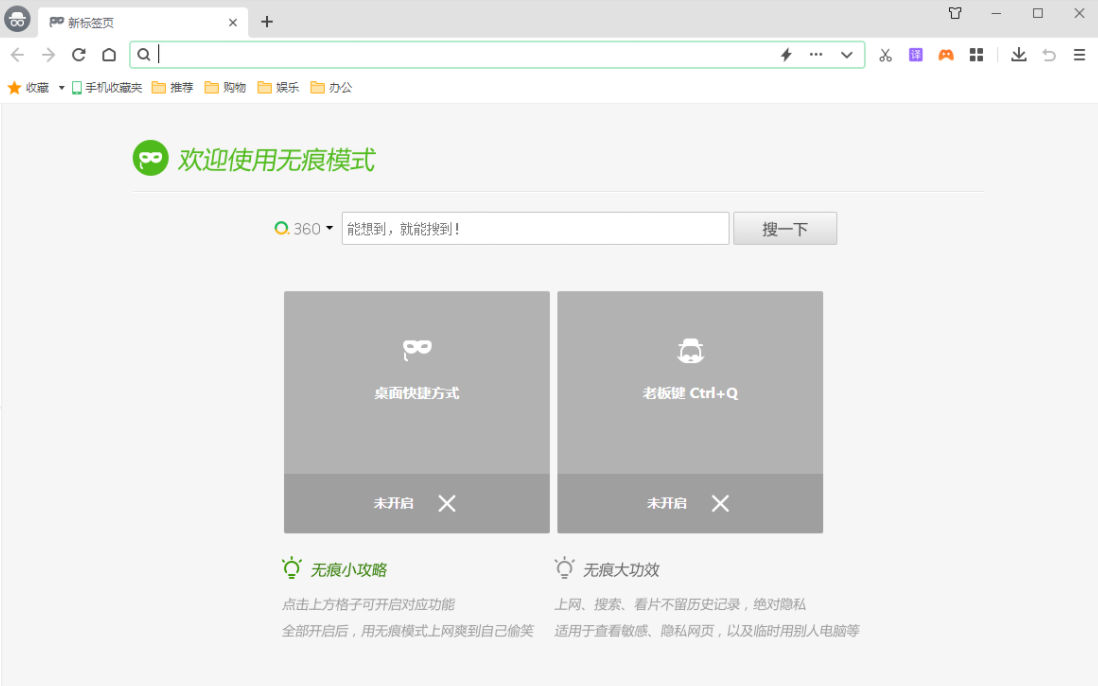
Task: Open the screenshot scissors tool
Action: coord(885,55)
